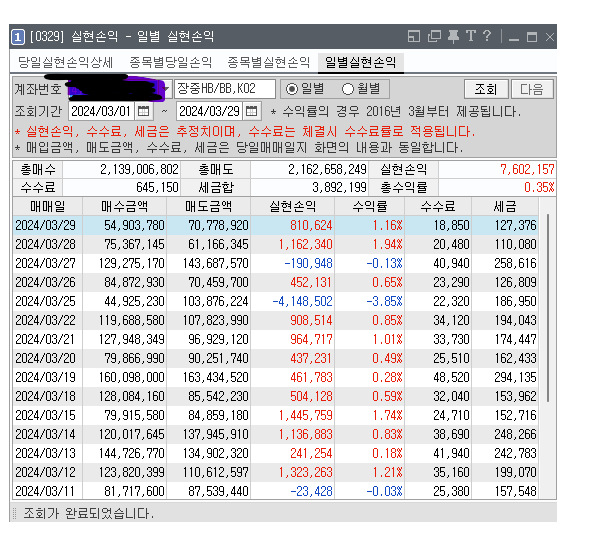This screenshot has width=605, height=539.
Task: Select the 2024/03/28 row date
Action: 46,245
